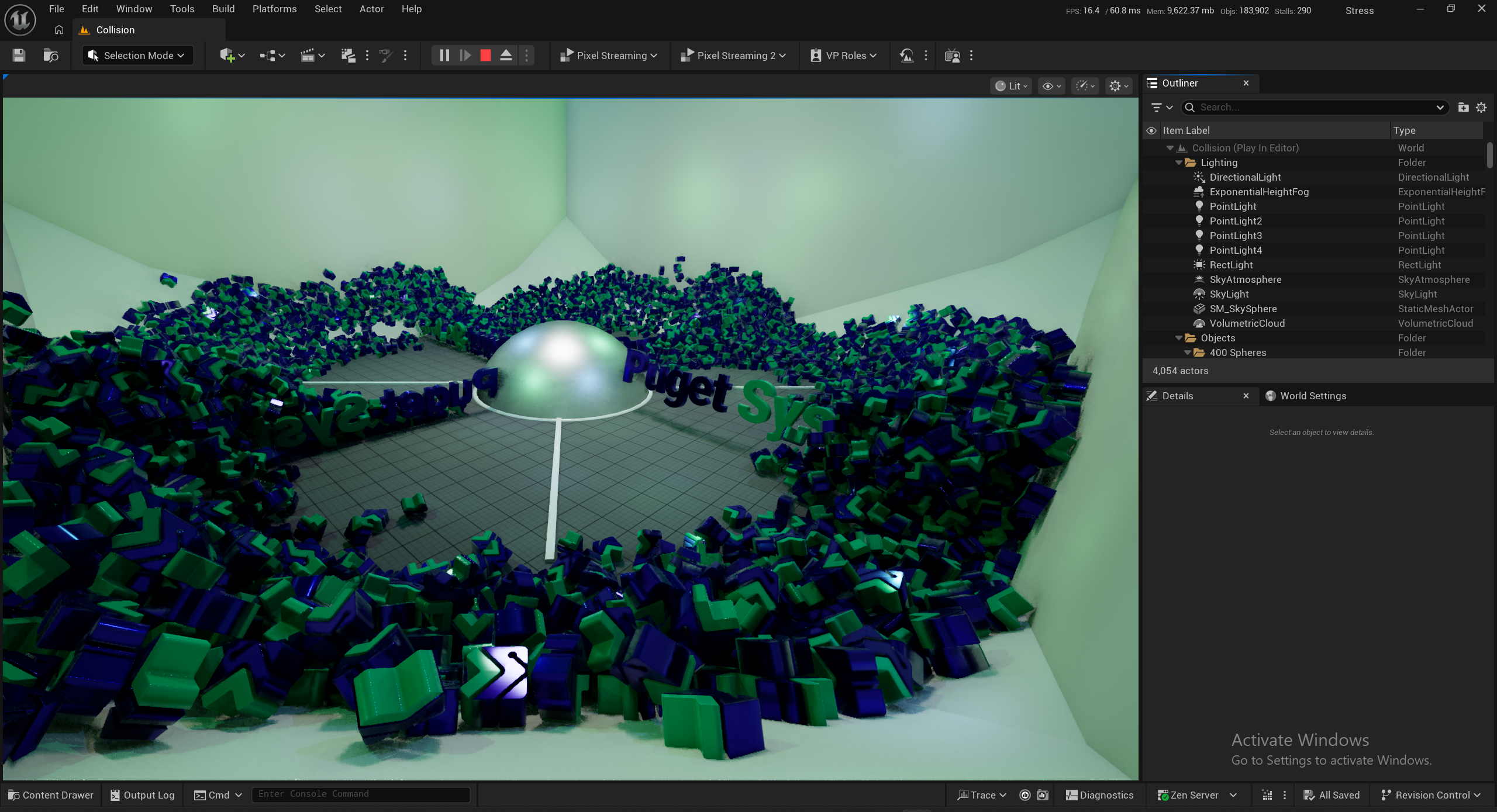1497x812 pixels.
Task: Select SkyAtmosphere in Outliner
Action: 1314,279
